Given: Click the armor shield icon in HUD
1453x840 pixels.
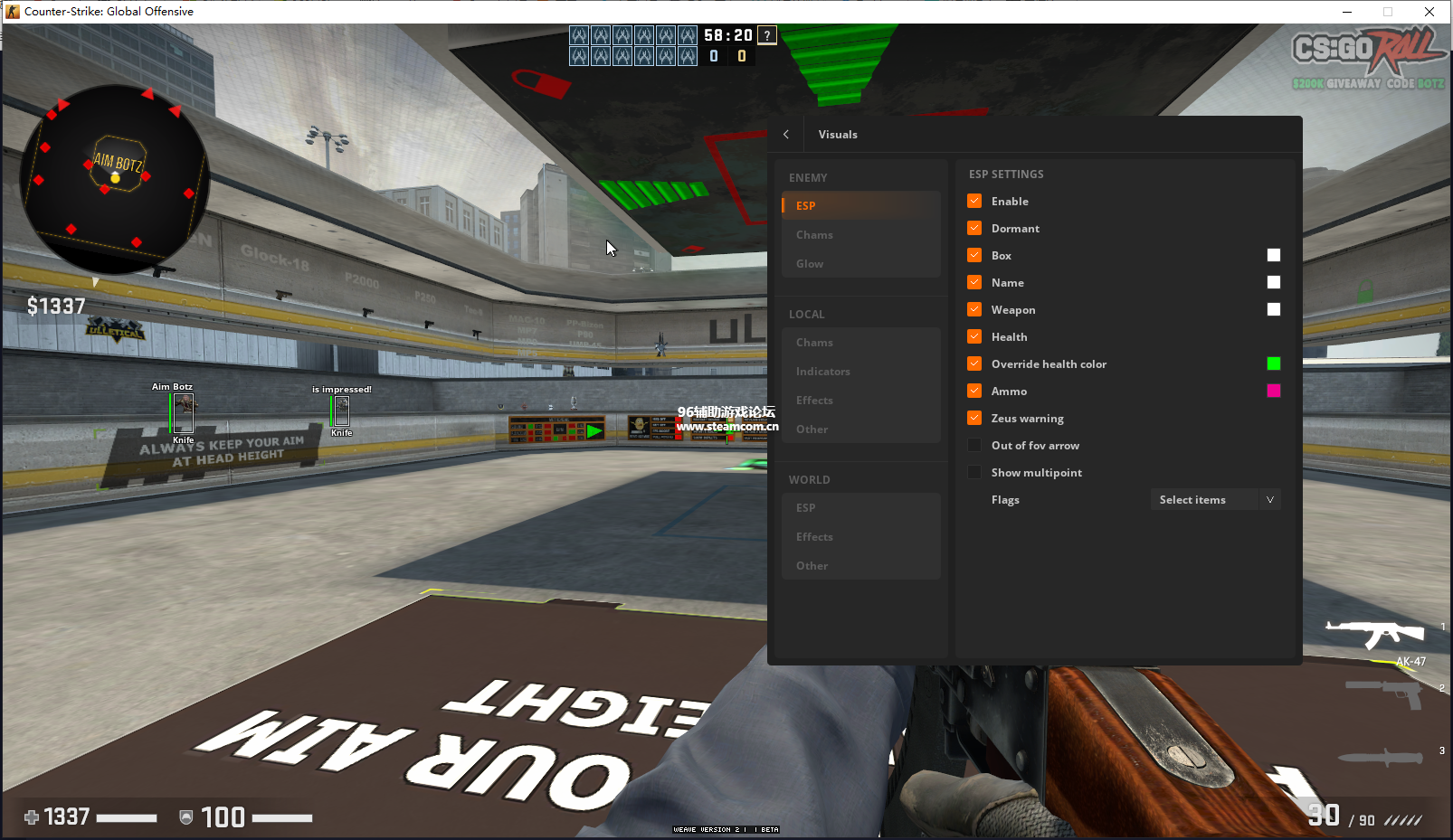Looking at the screenshot, I should tap(186, 817).
